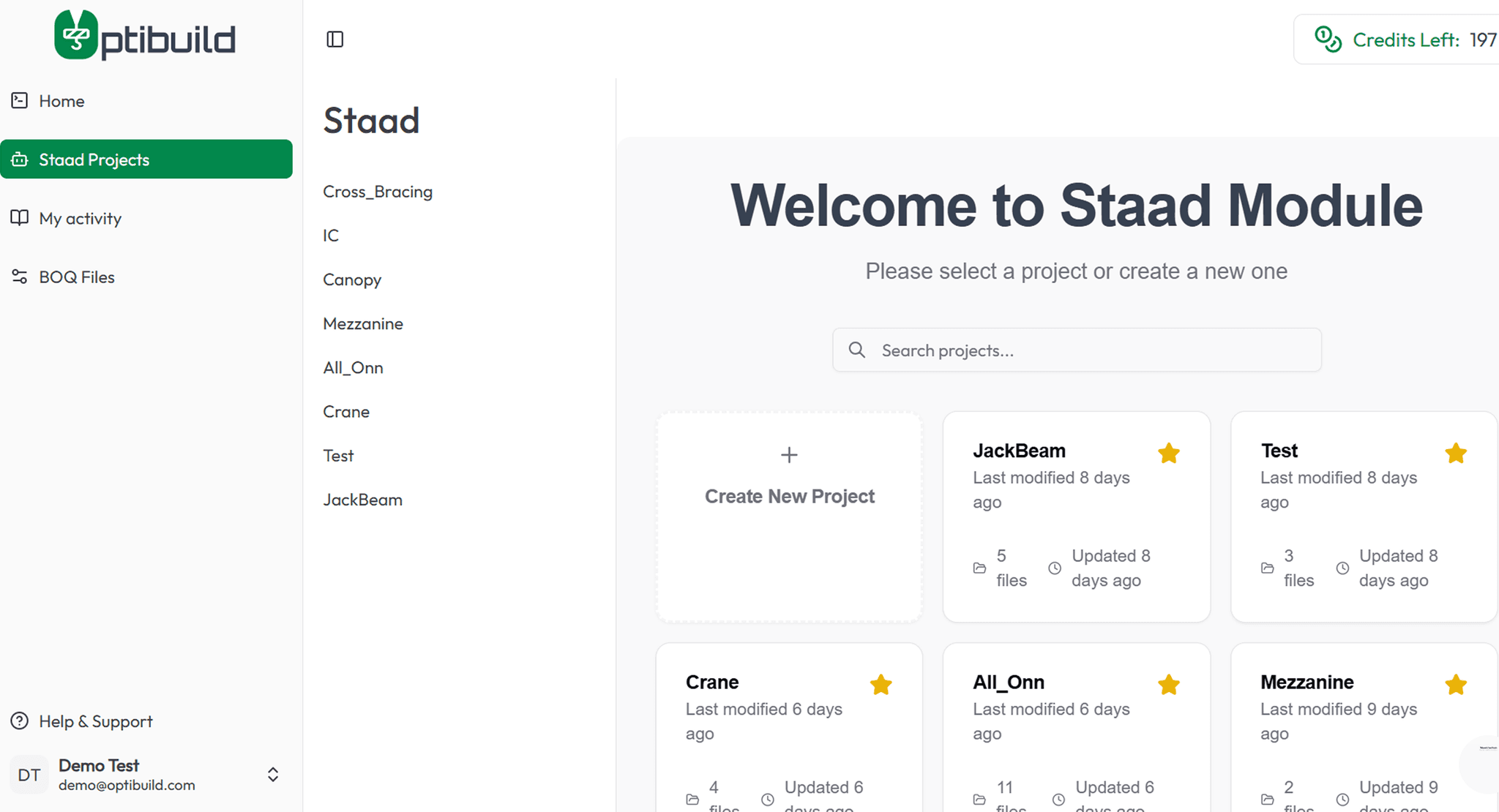Click the Optibuild logo
The height and width of the screenshot is (812, 1499).
[x=145, y=35]
